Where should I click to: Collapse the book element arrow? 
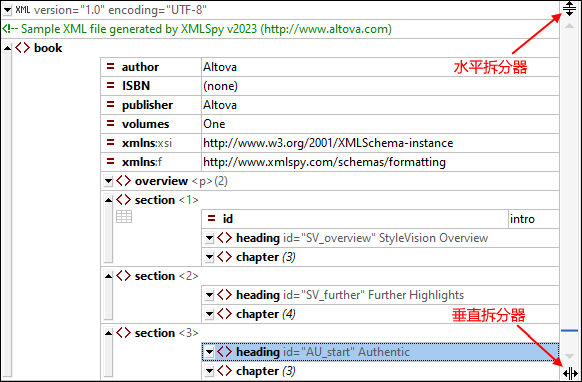click(7, 48)
